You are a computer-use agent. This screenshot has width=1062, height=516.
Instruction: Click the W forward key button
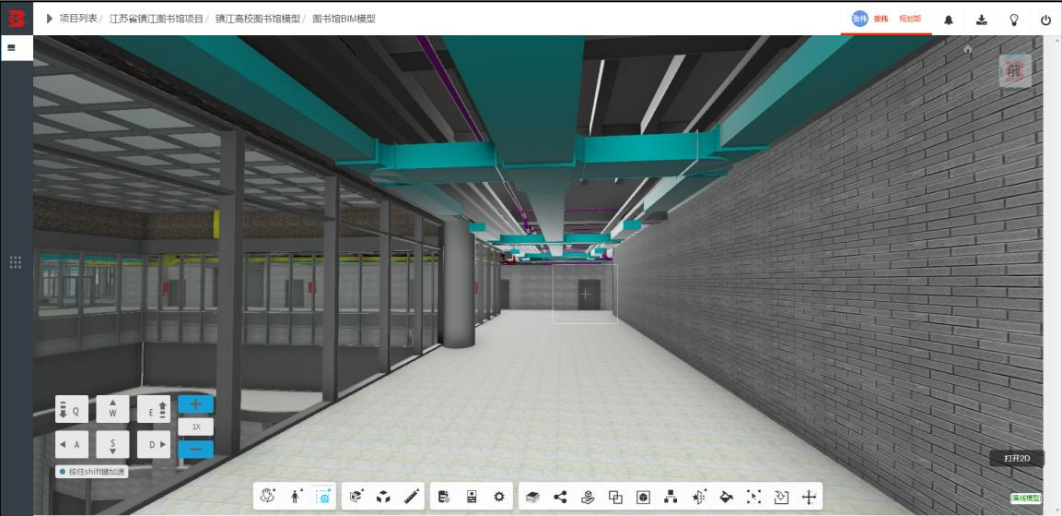pyautogui.click(x=112, y=409)
